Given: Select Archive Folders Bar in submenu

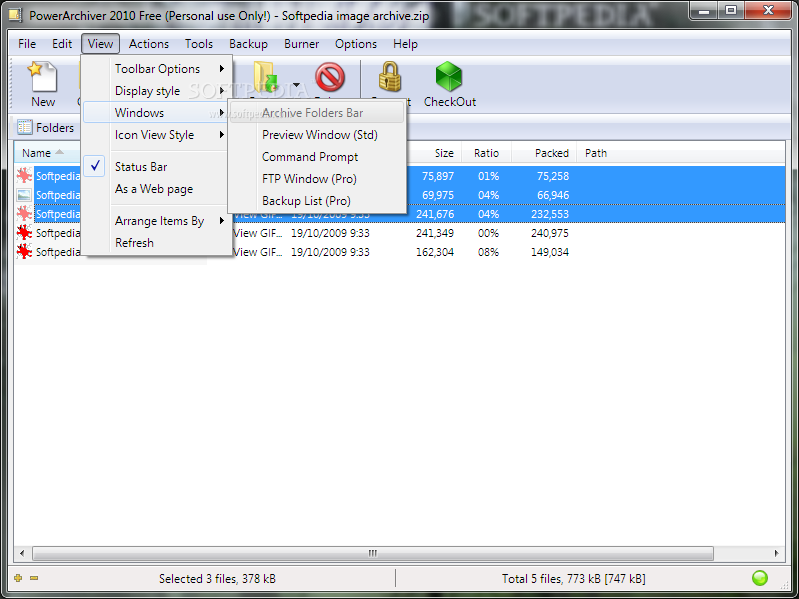Looking at the screenshot, I should point(317,113).
